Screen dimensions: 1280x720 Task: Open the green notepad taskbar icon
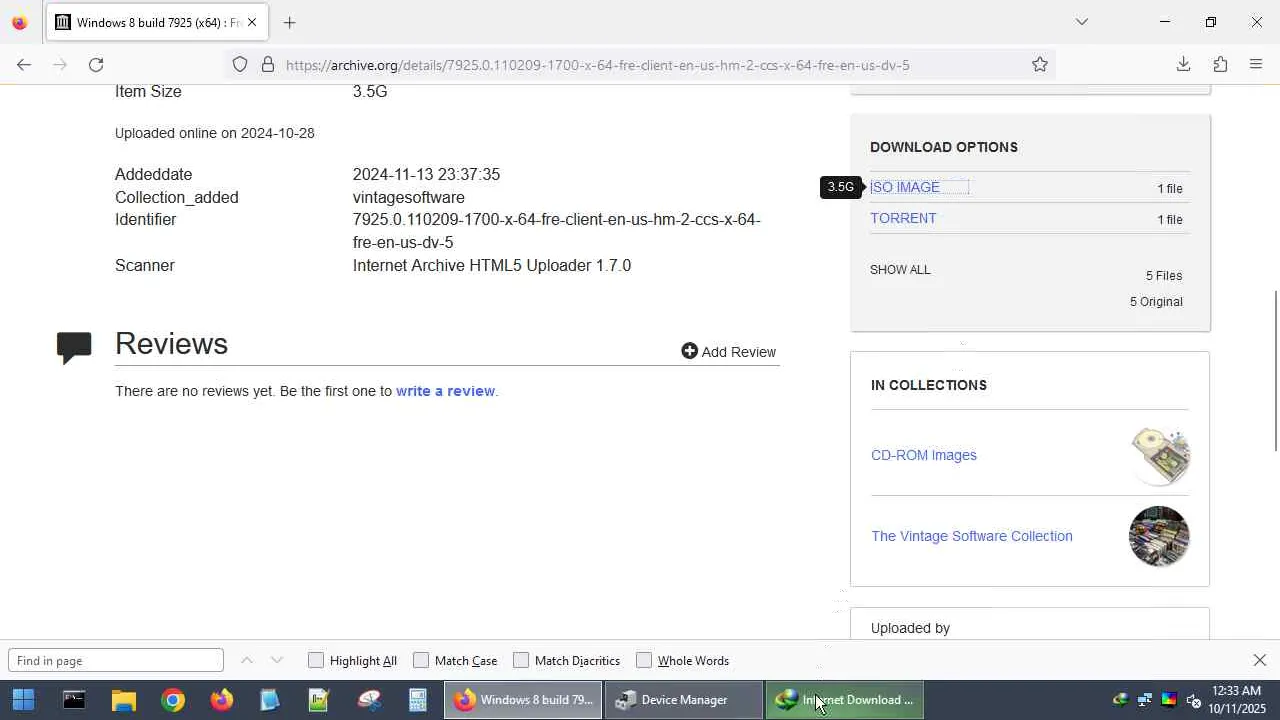tap(319, 700)
